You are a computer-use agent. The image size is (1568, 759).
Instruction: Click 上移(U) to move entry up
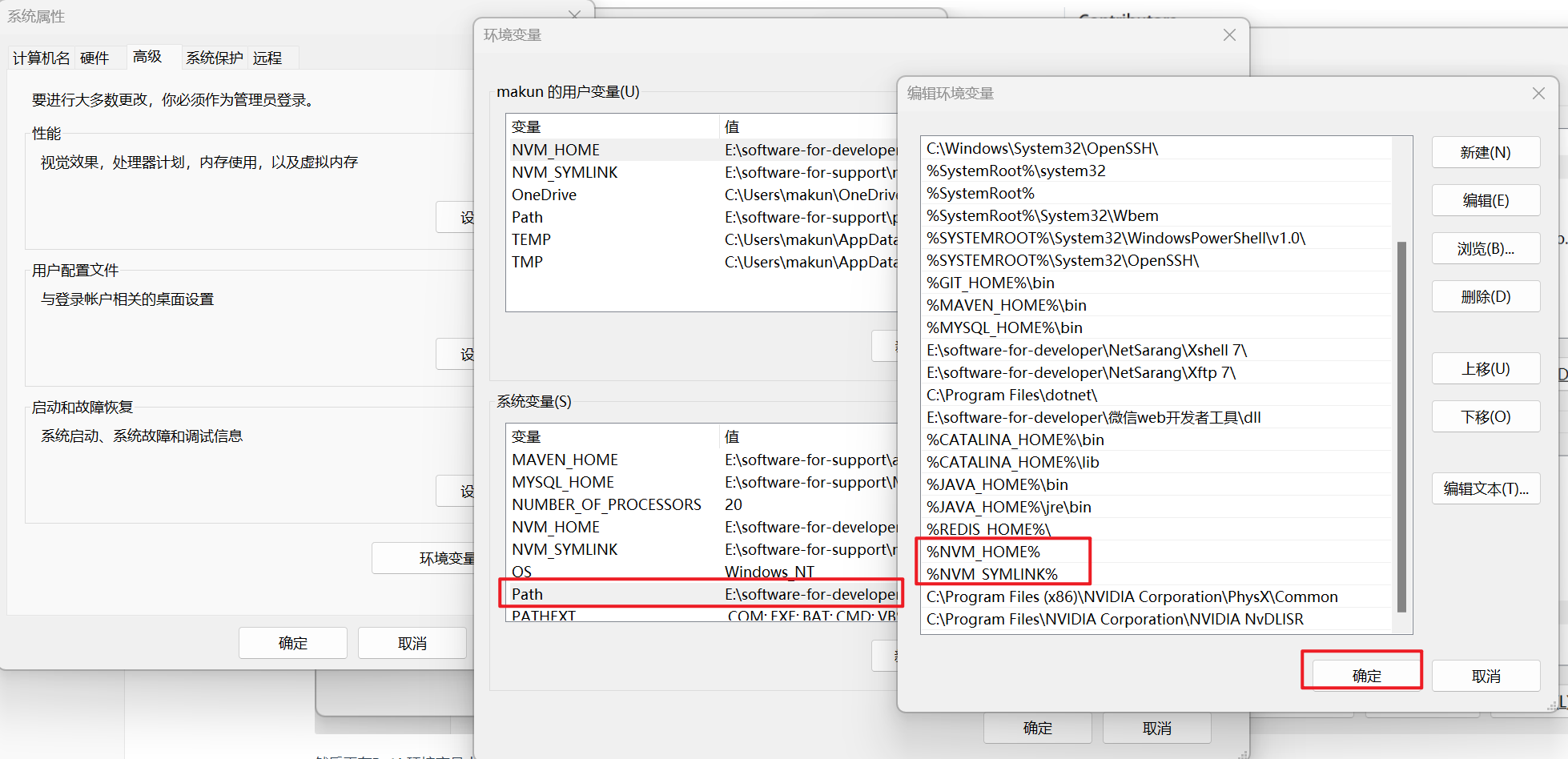tap(1486, 368)
